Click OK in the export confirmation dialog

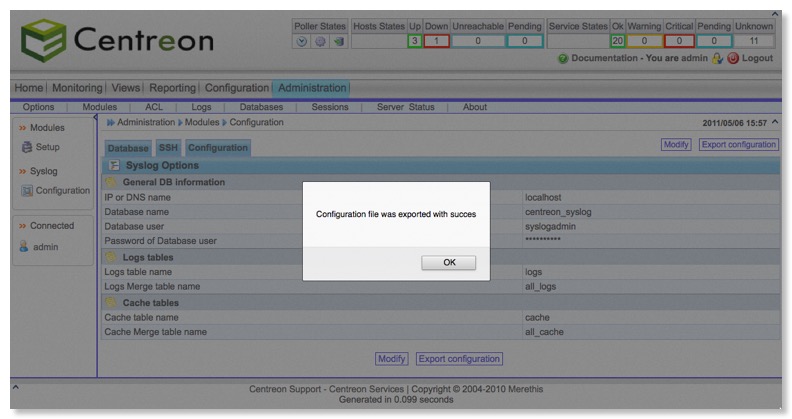[448, 262]
